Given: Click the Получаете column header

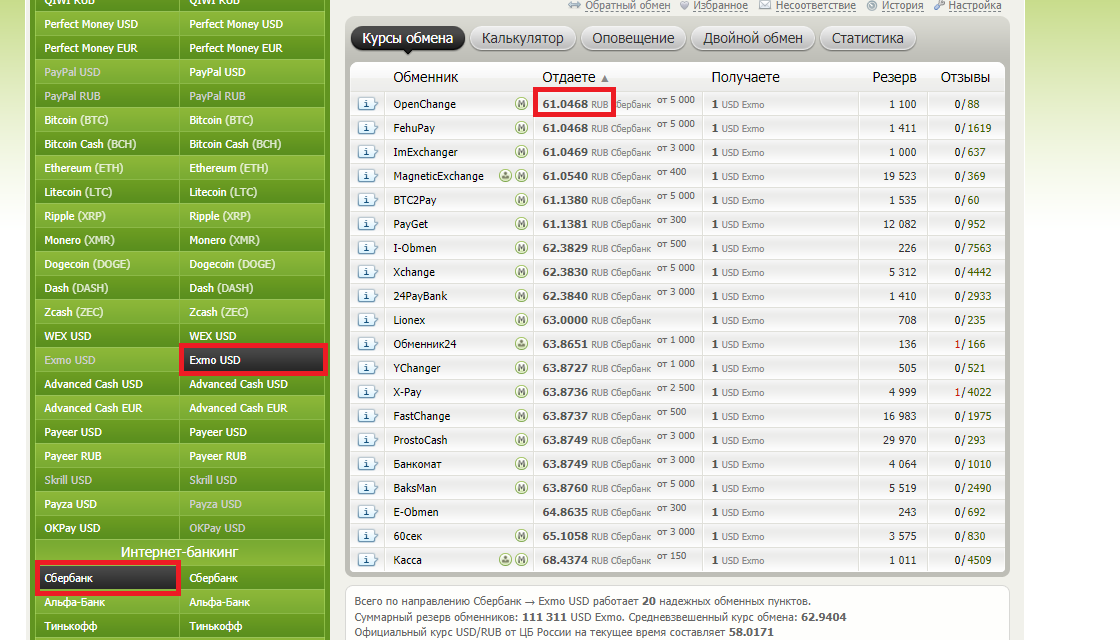Looking at the screenshot, I should coord(746,77).
